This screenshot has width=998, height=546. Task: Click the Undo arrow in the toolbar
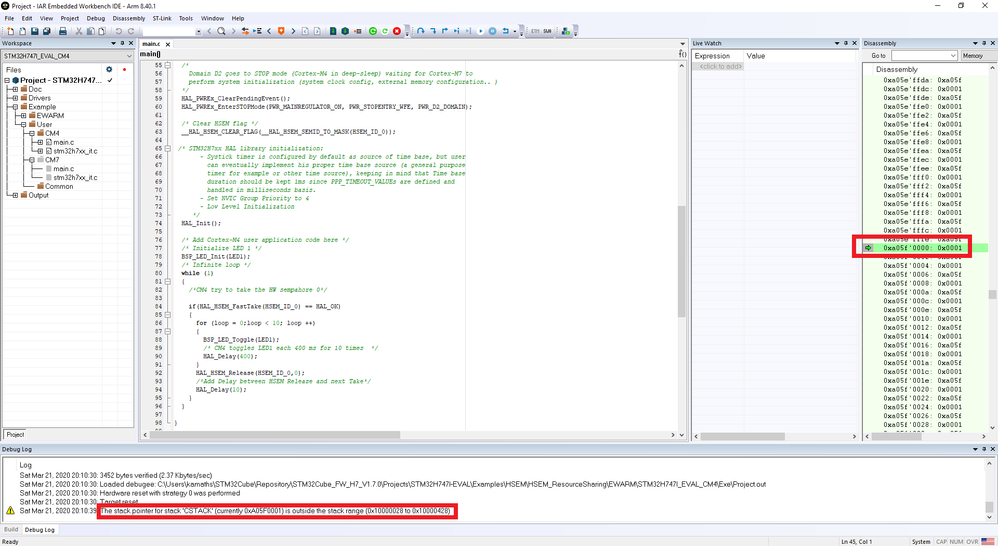click(118, 31)
